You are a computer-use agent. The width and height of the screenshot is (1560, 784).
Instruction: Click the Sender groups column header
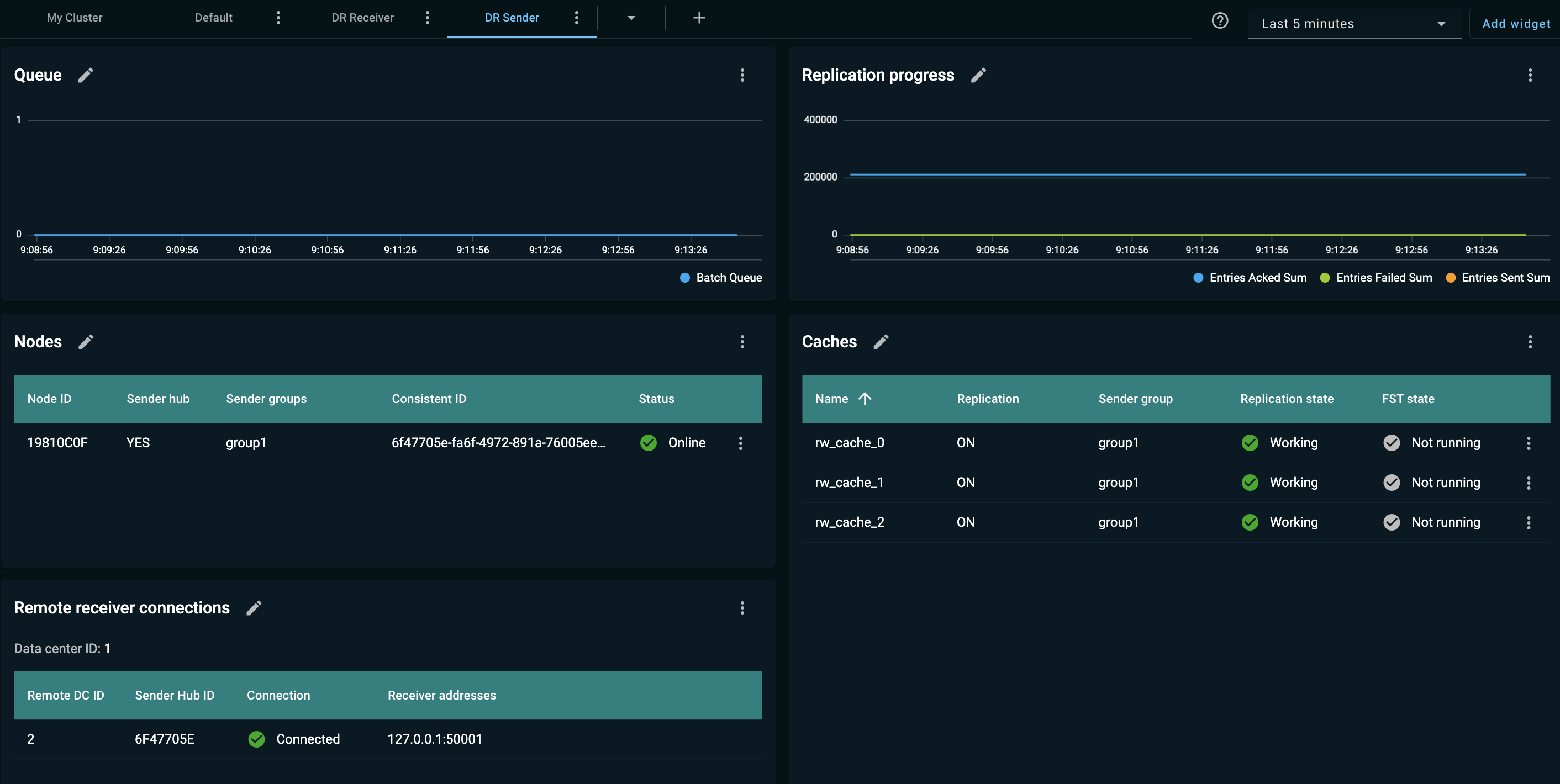[266, 399]
